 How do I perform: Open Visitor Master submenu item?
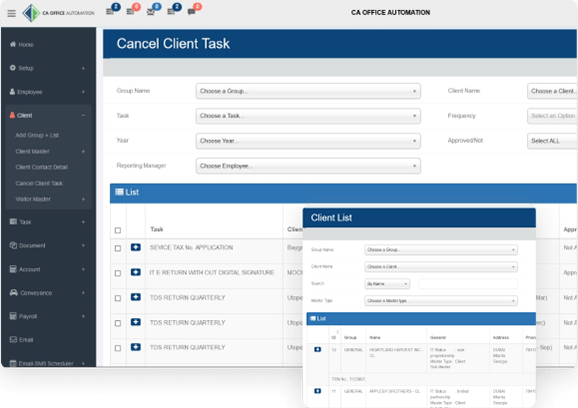33,199
